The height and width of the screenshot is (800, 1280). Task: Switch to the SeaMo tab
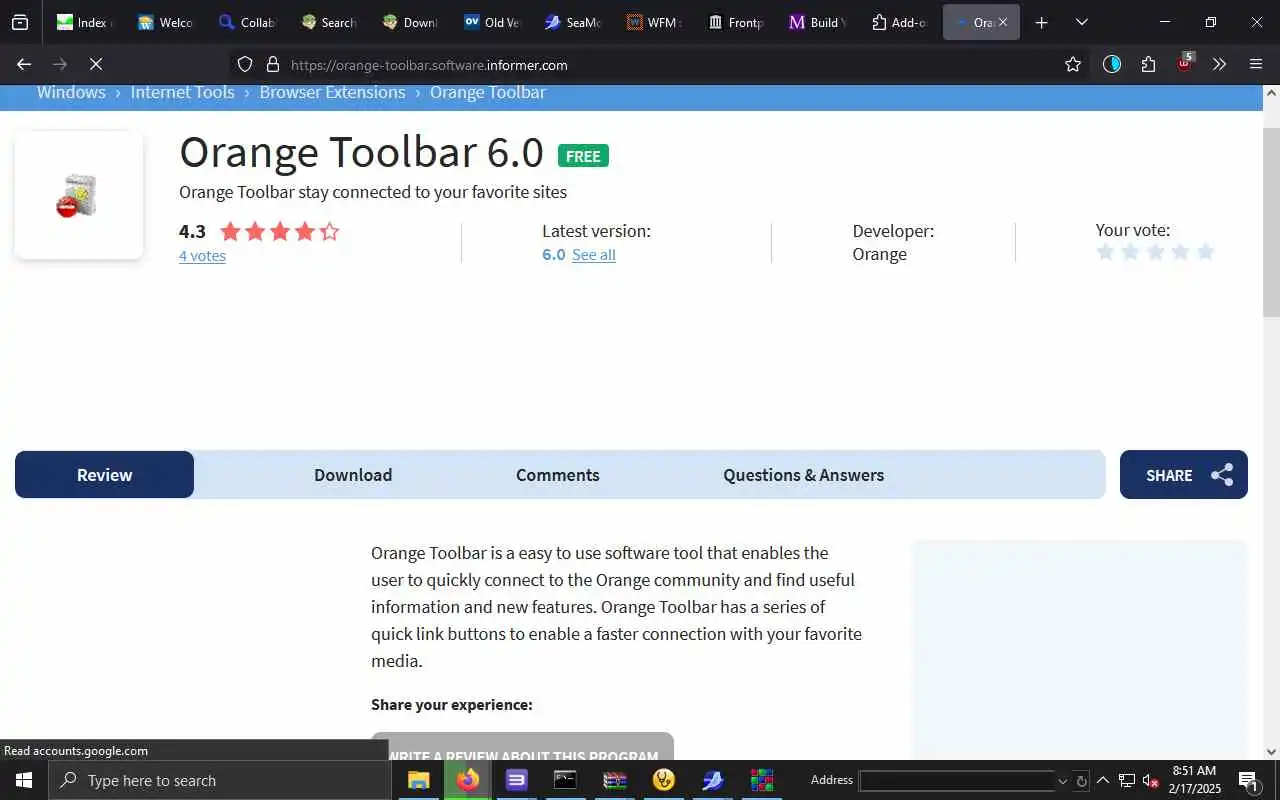(x=573, y=22)
